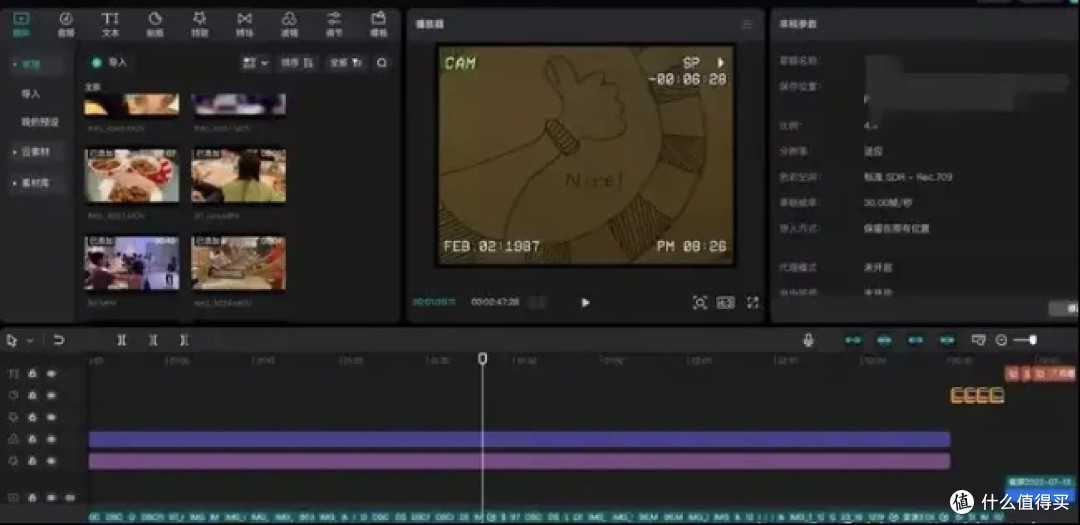Lock the track holding the purple clip

(32, 461)
